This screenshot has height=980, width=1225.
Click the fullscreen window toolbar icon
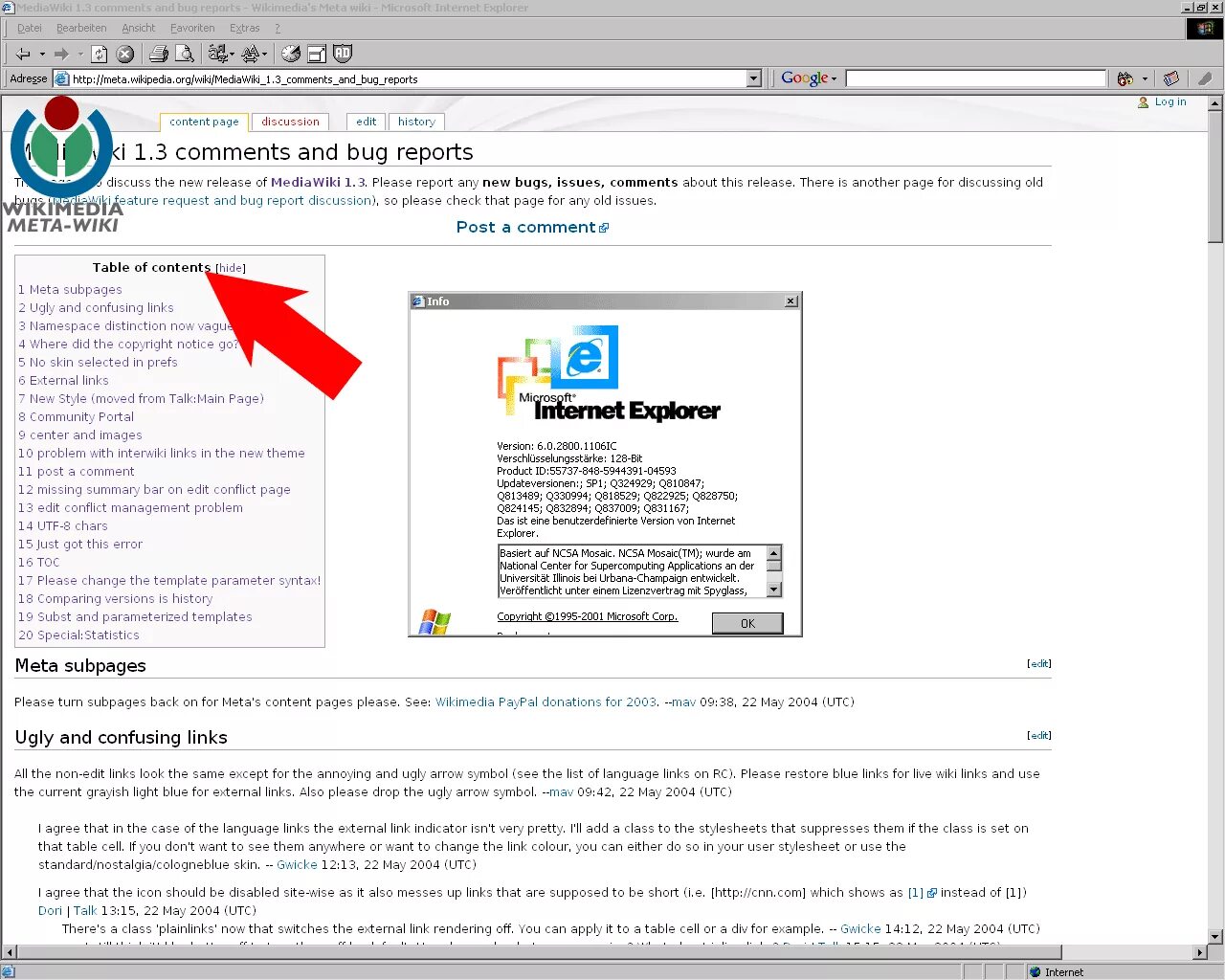click(317, 54)
